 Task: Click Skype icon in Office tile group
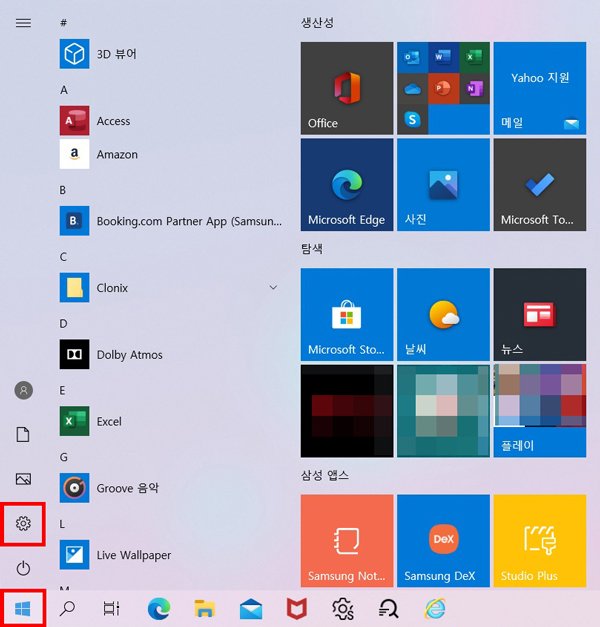(412, 119)
